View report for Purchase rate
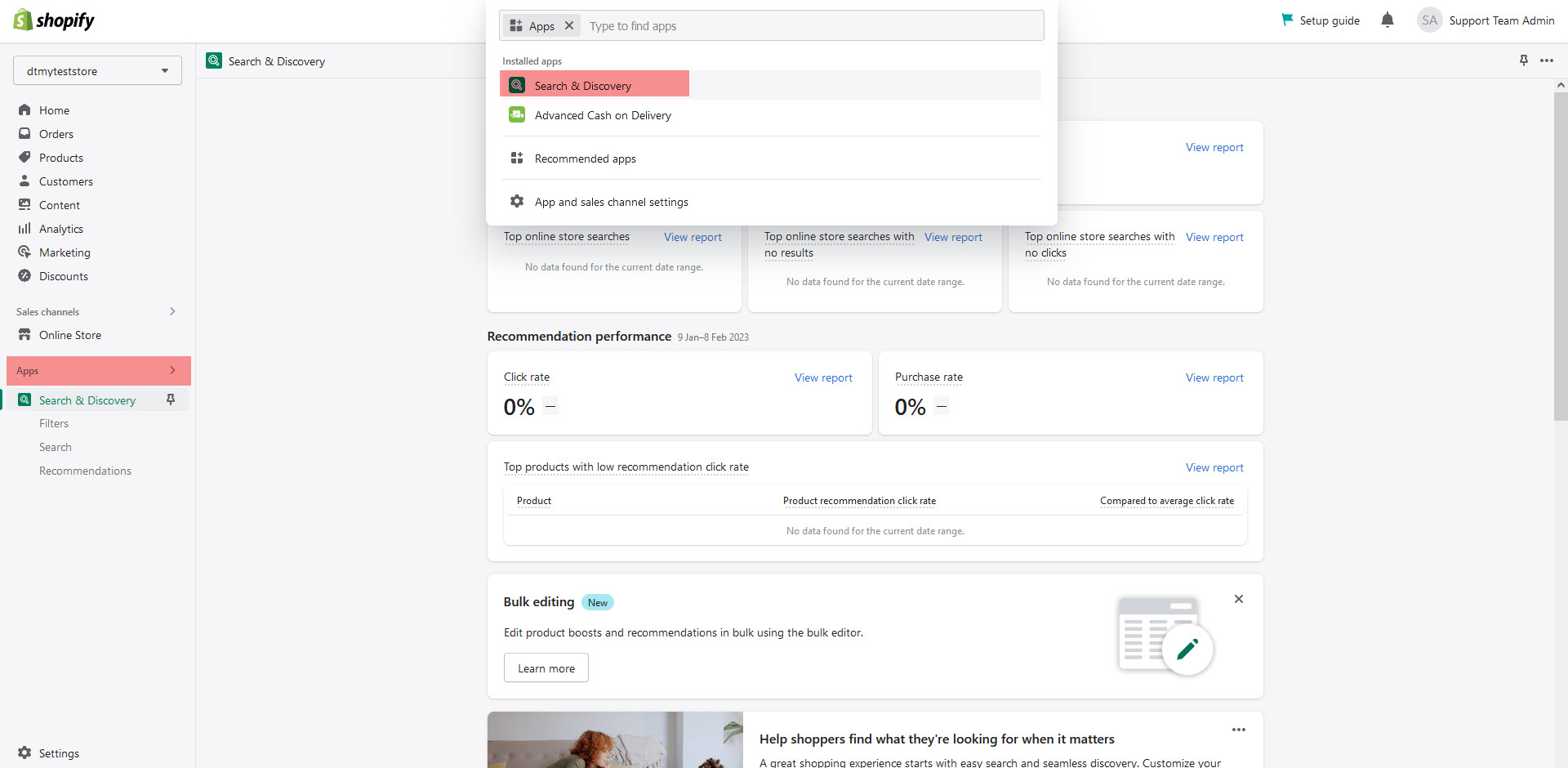 pyautogui.click(x=1214, y=377)
